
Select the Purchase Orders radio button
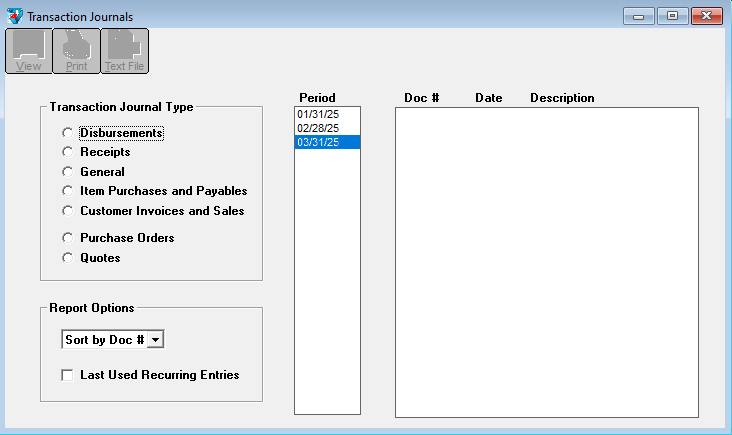68,238
